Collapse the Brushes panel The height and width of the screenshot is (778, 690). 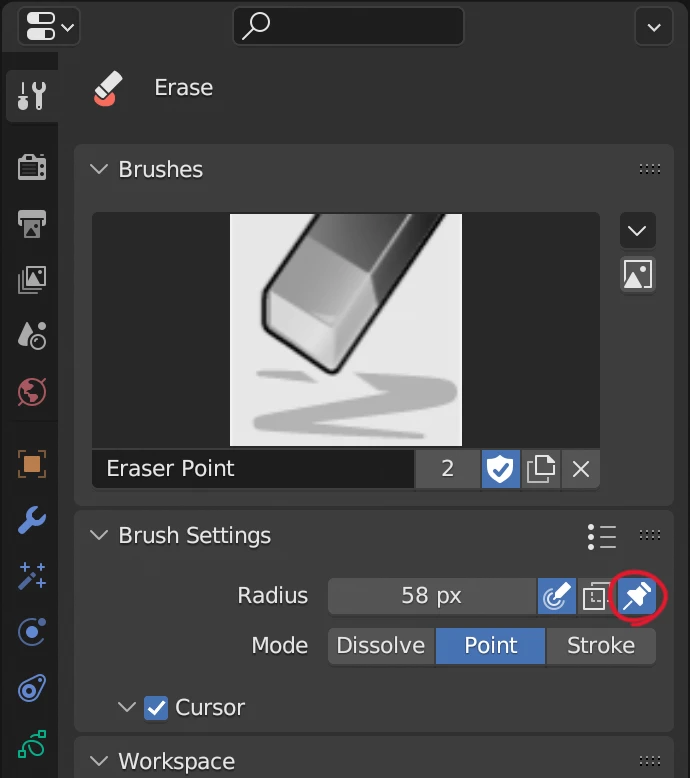tap(98, 170)
